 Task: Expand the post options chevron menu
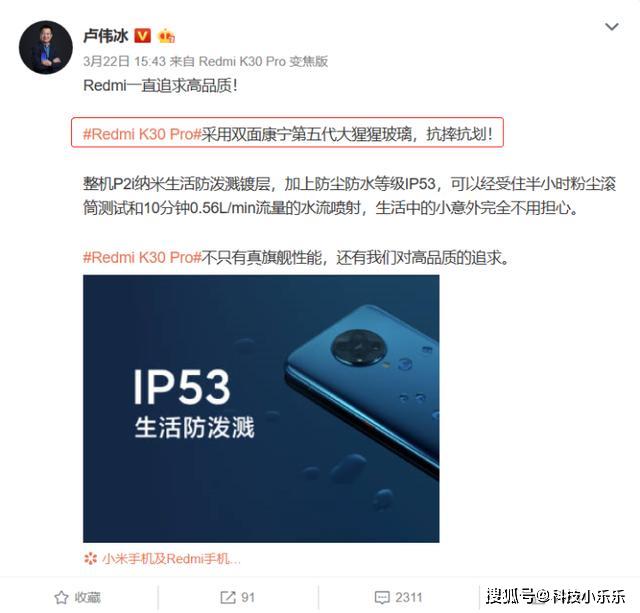(x=611, y=27)
